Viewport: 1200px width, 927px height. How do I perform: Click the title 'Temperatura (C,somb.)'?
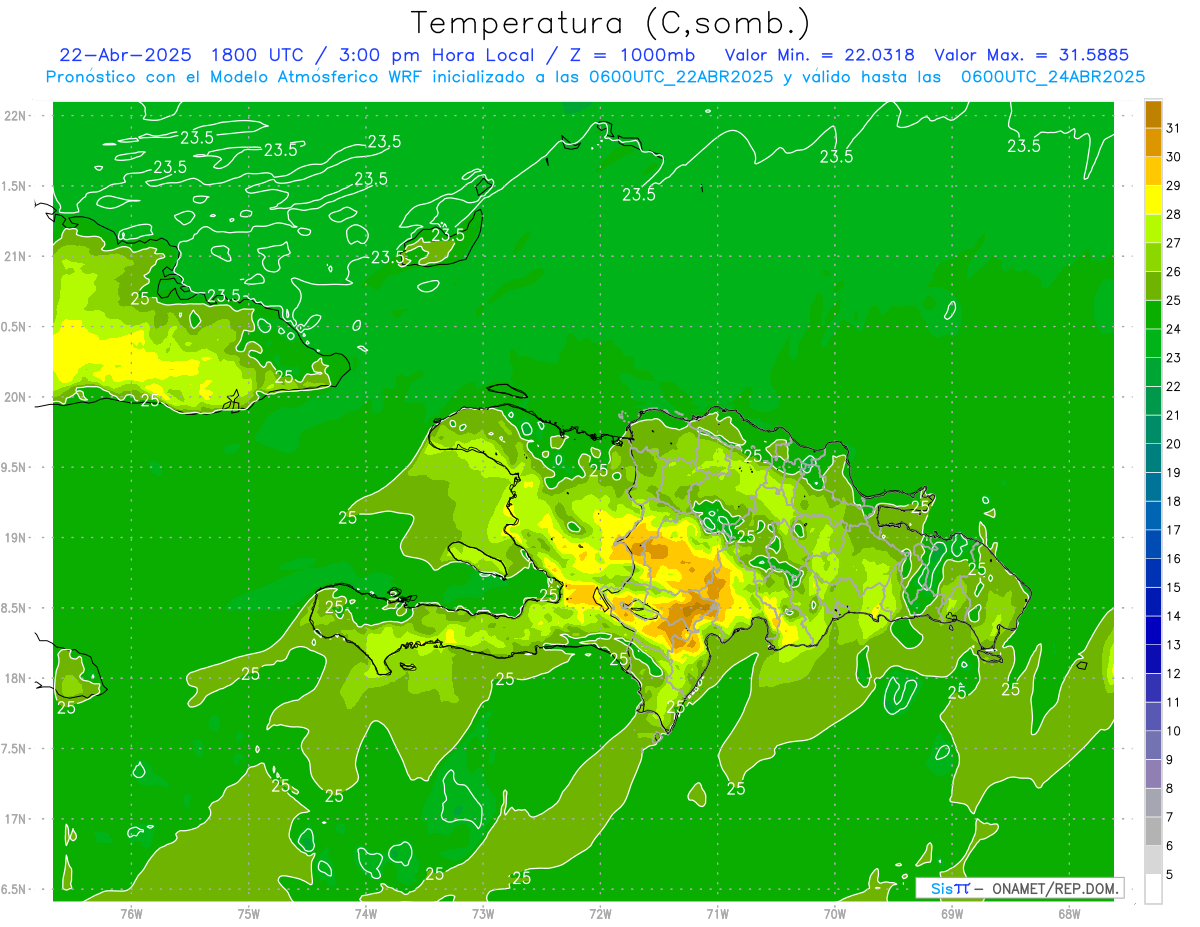[x=611, y=24]
